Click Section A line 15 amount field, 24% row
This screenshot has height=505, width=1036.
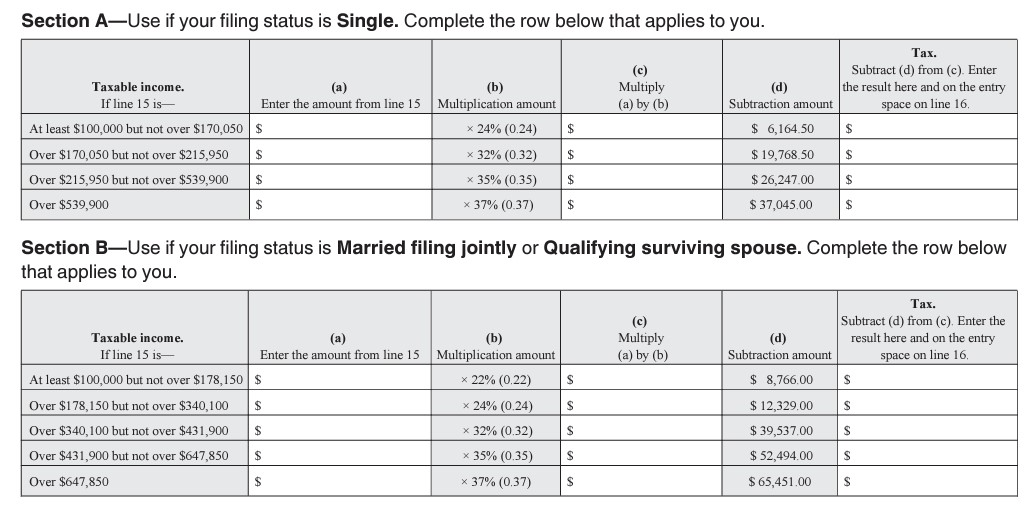coord(345,129)
